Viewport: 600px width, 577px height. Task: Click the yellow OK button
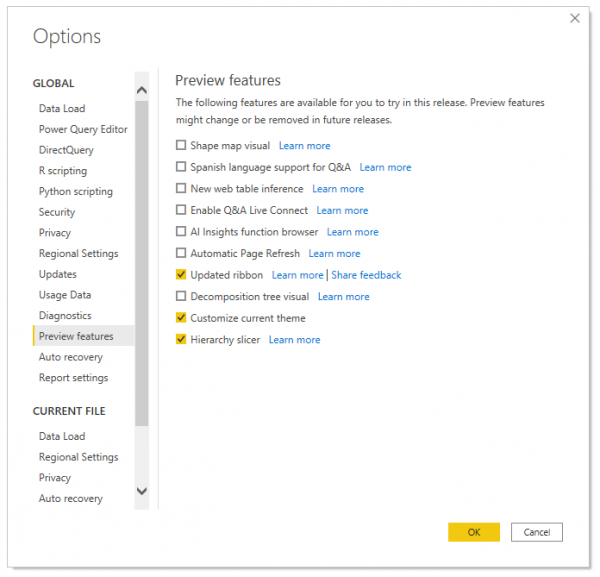pos(474,532)
